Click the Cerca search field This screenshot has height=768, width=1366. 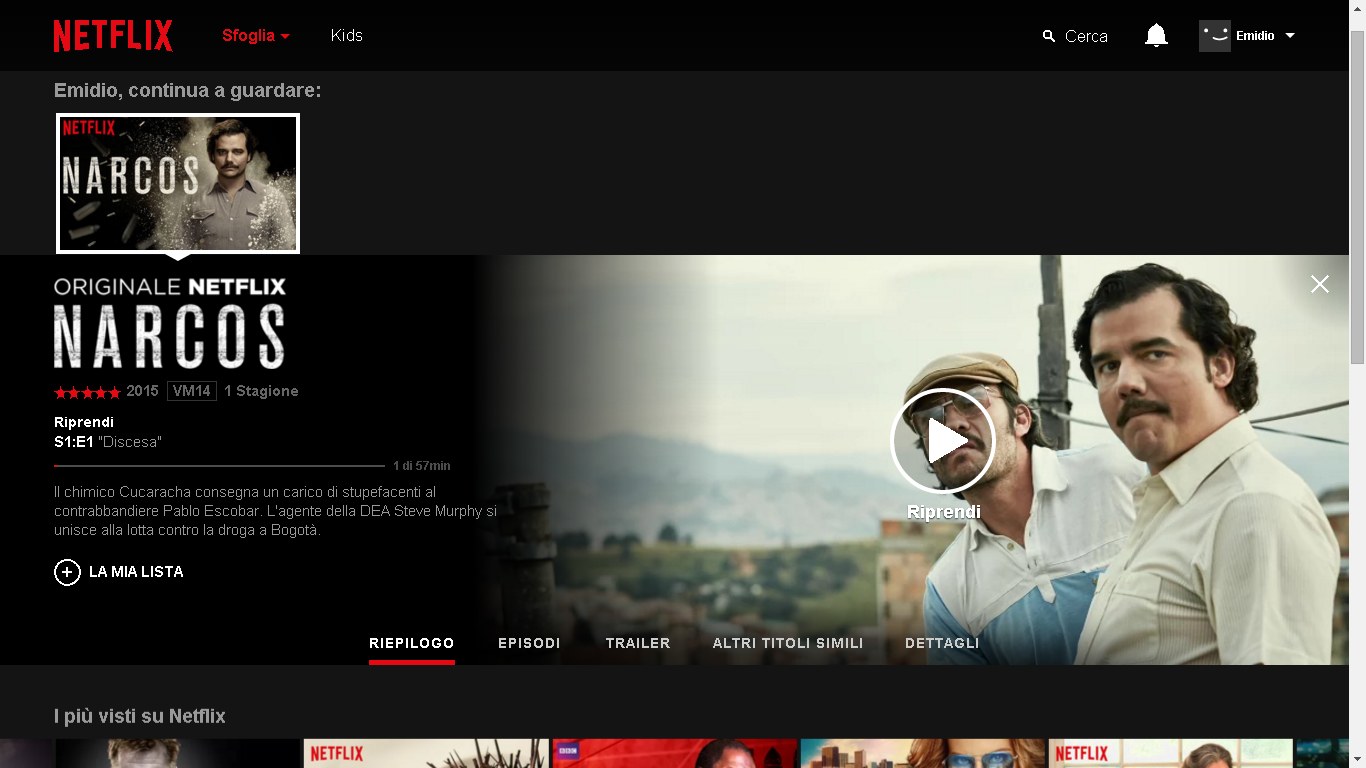click(x=1086, y=36)
